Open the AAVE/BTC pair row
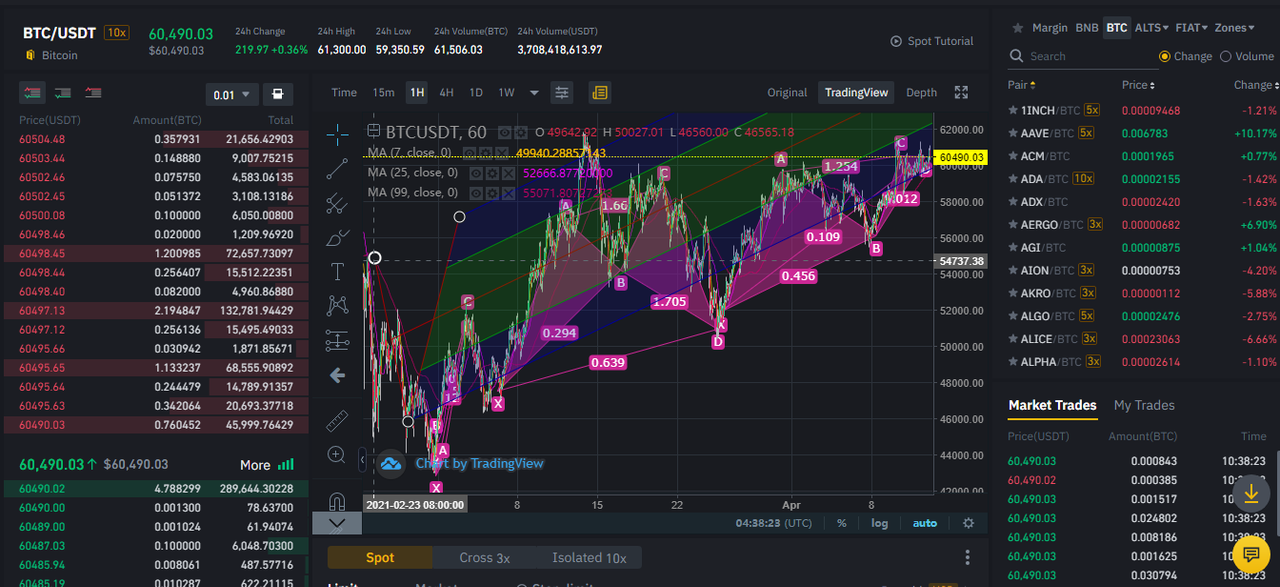 click(1144, 133)
